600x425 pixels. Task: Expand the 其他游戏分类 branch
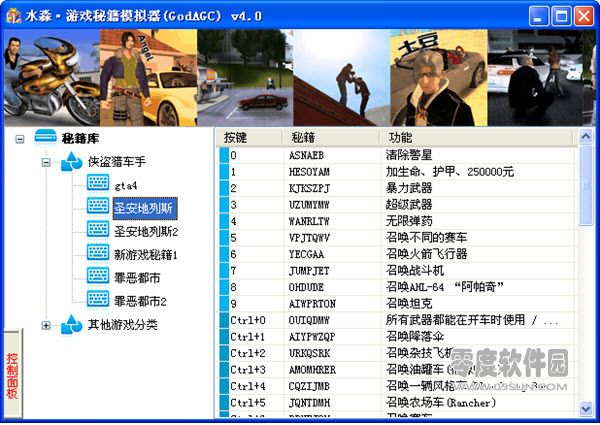coord(46,325)
